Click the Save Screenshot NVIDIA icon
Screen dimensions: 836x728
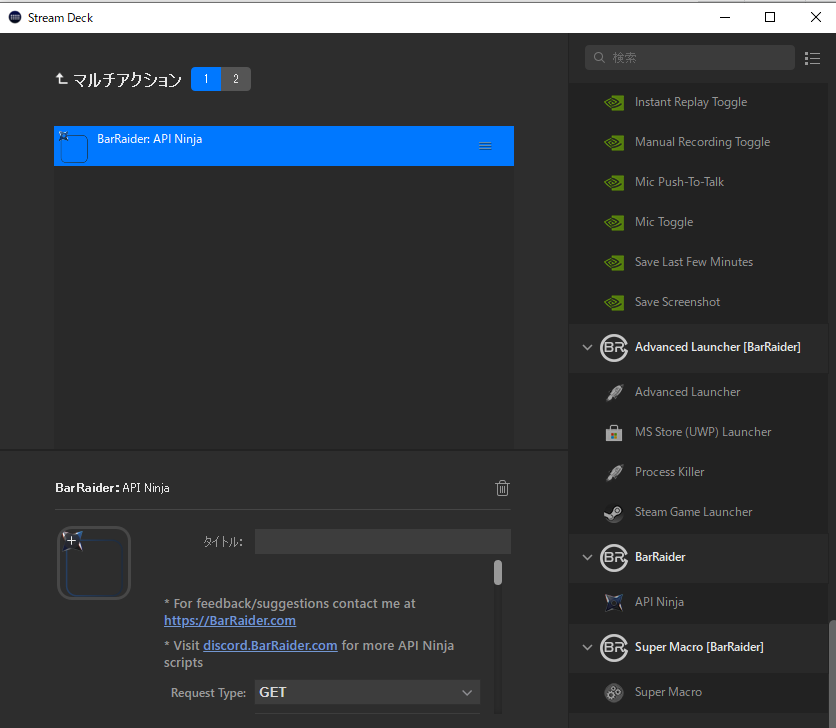614,302
